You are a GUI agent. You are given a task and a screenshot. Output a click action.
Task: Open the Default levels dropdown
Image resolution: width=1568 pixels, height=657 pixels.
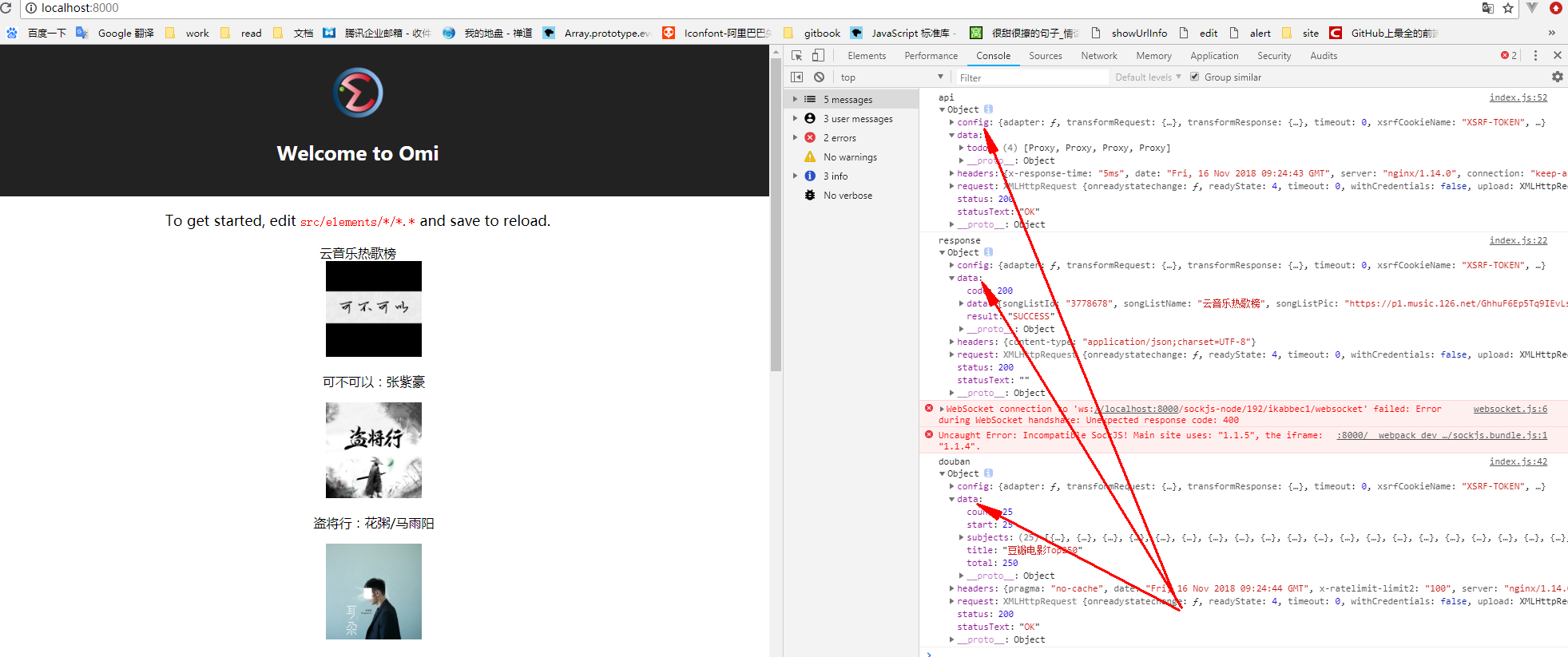1148,77
